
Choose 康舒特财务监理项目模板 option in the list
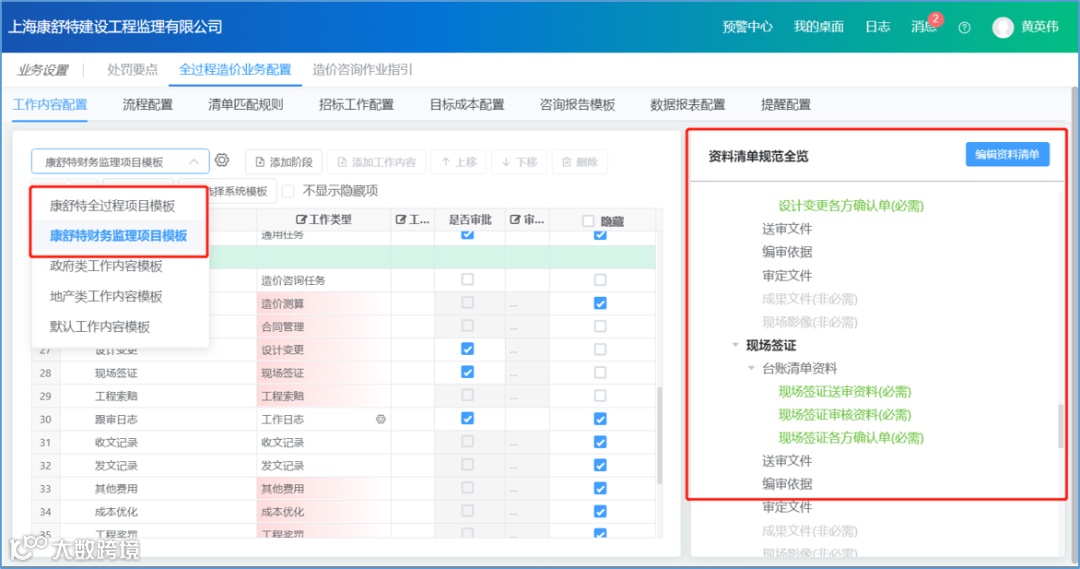click(x=118, y=236)
